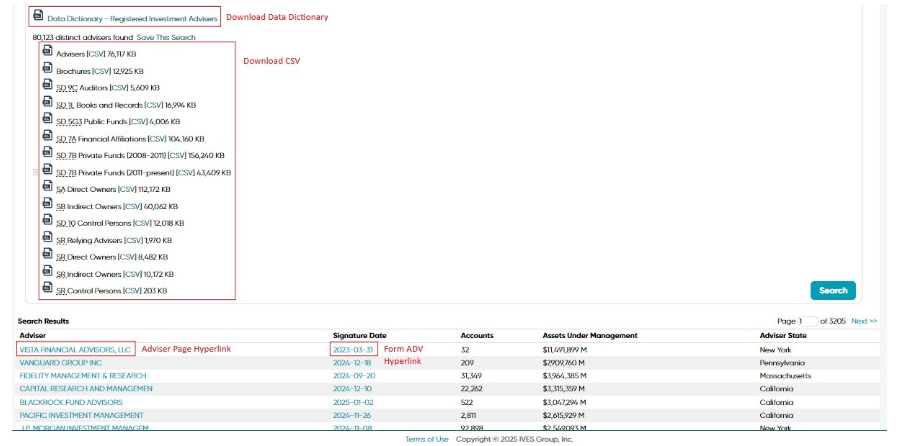
Task: Open the Terms of Use footer link
Action: [427, 439]
